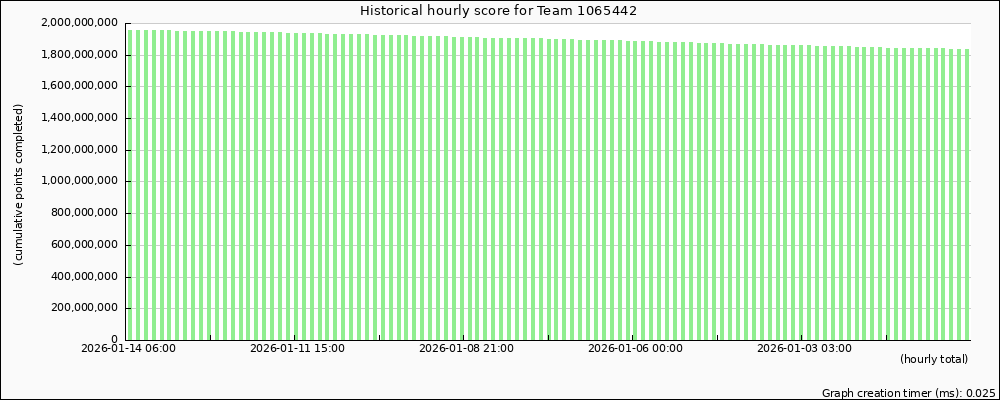Click the 200,000,000 y-axis label

point(85,309)
